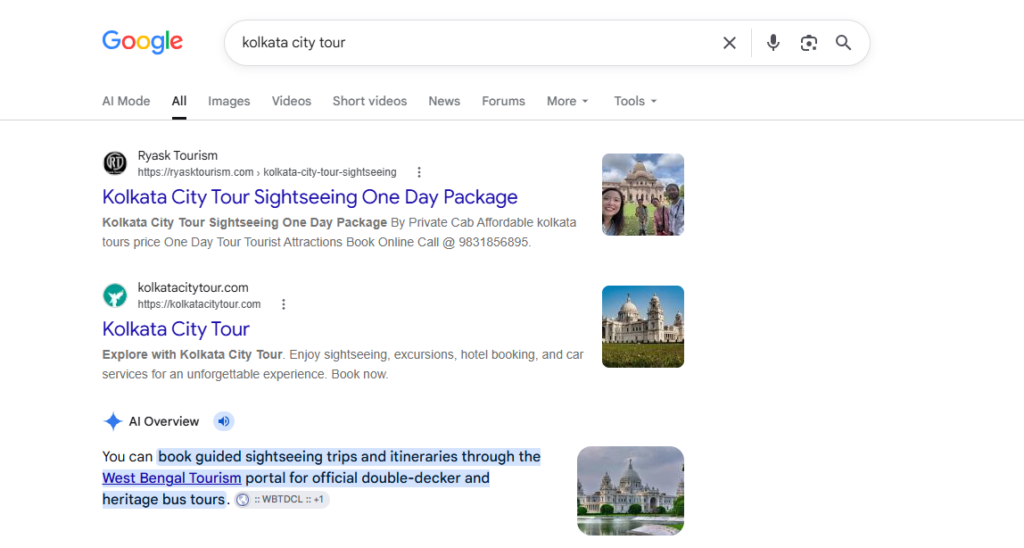Open three-dot menu for kolkatacitytour.com result

click(x=283, y=304)
